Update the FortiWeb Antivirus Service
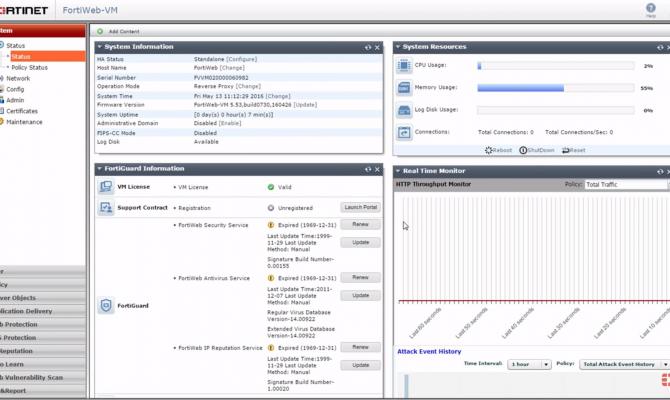The image size is (670, 400). pyautogui.click(x=361, y=295)
